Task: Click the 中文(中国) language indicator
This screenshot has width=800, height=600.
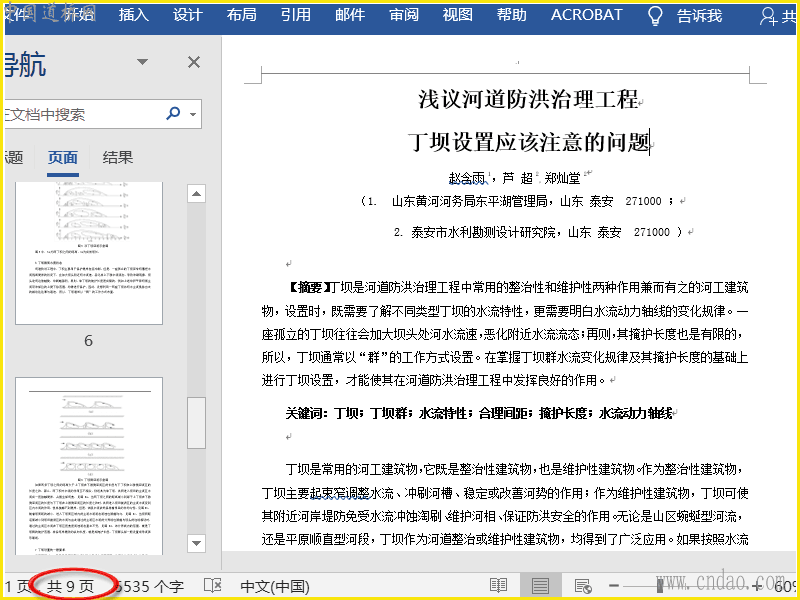Action: 275,585
